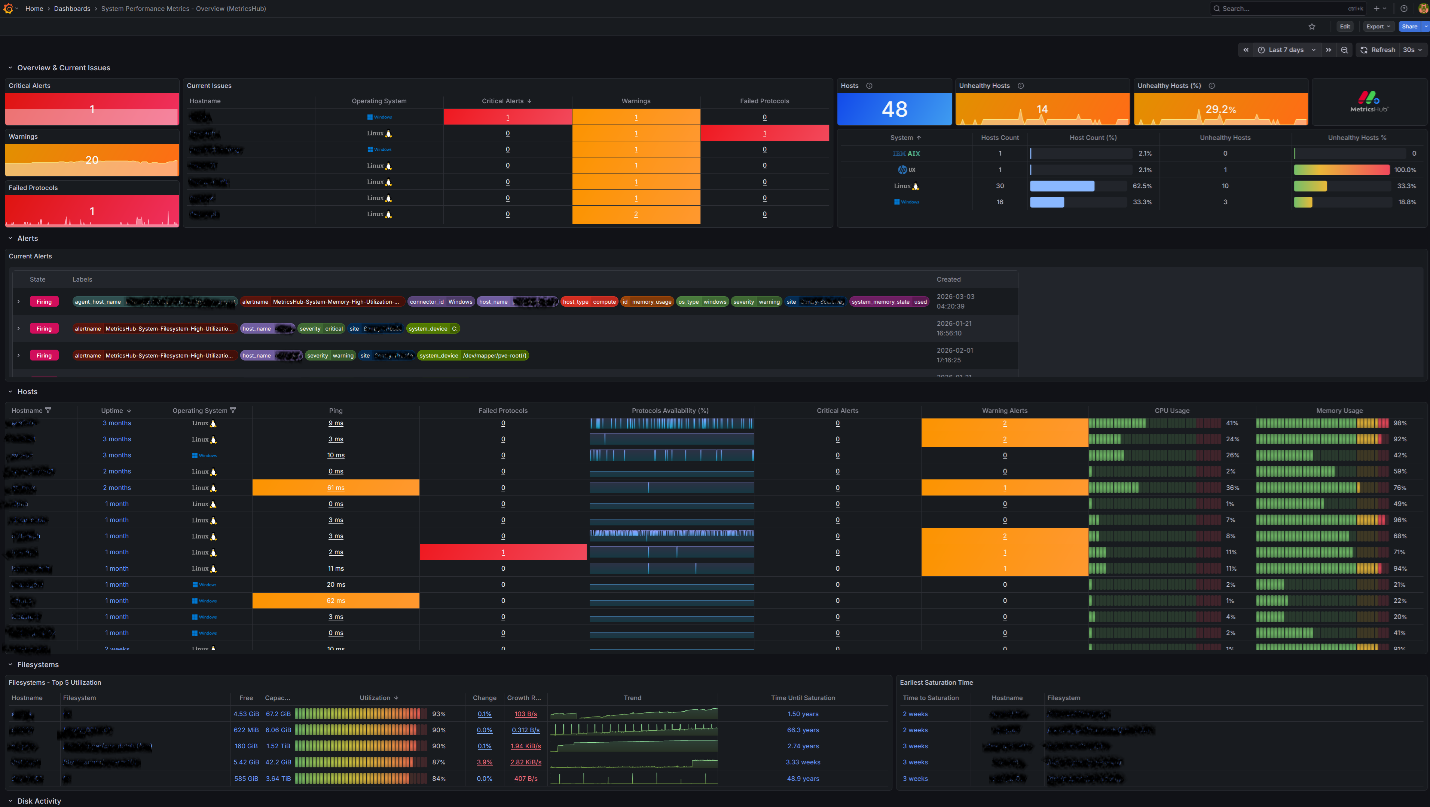Collapse the Alerts section row

coord(10,239)
